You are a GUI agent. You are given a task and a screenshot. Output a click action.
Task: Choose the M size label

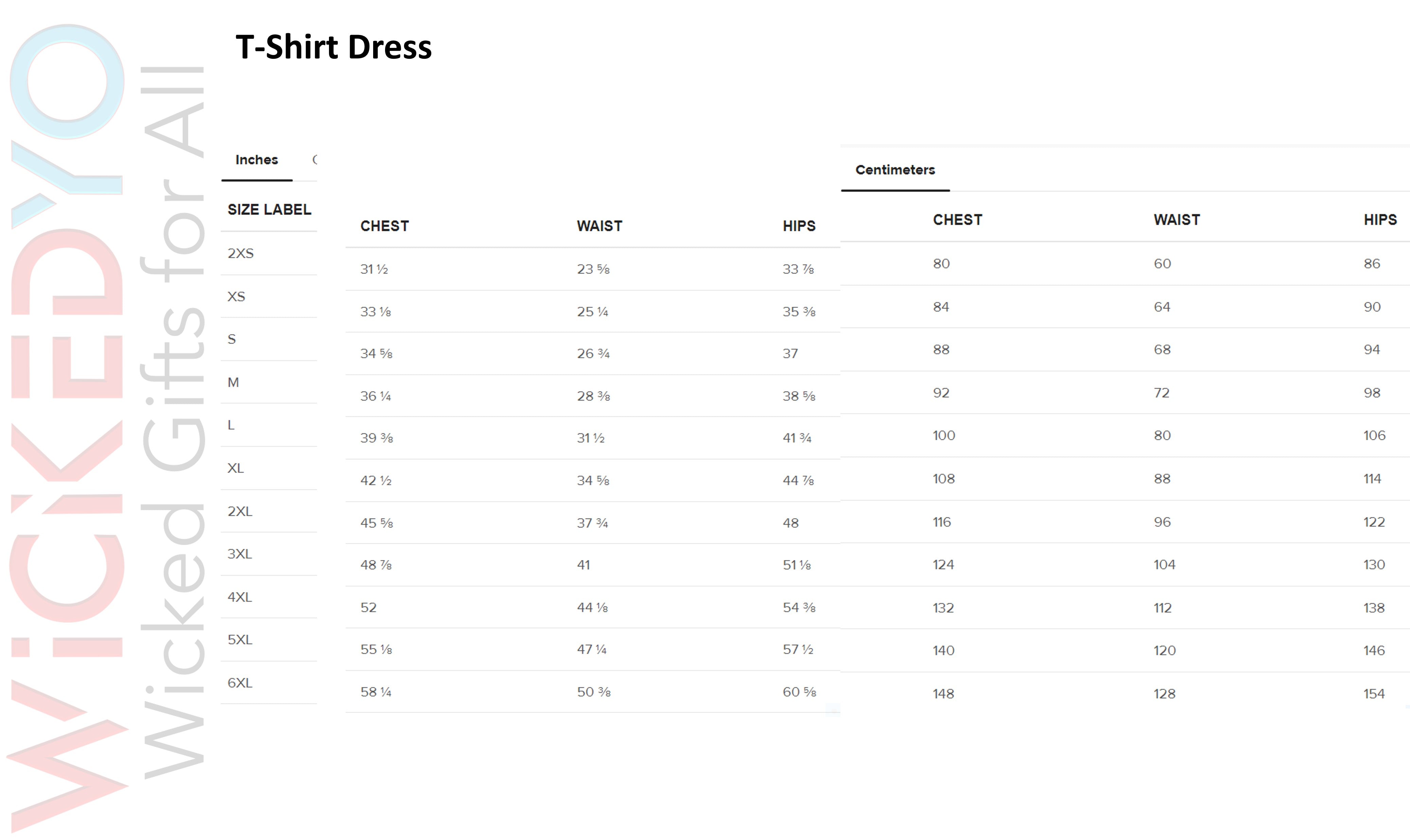(233, 383)
